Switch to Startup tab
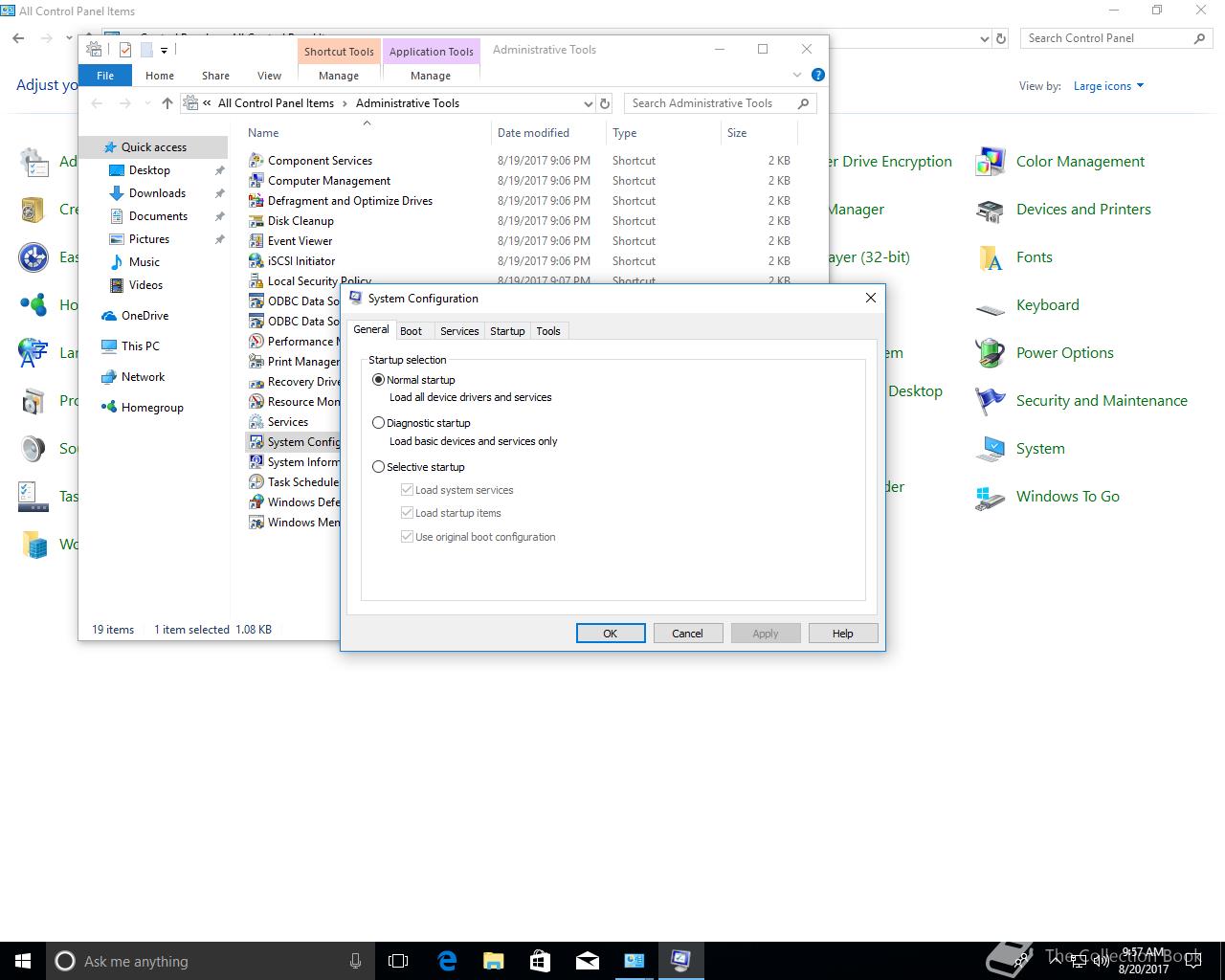This screenshot has height=980, width=1225. [507, 331]
